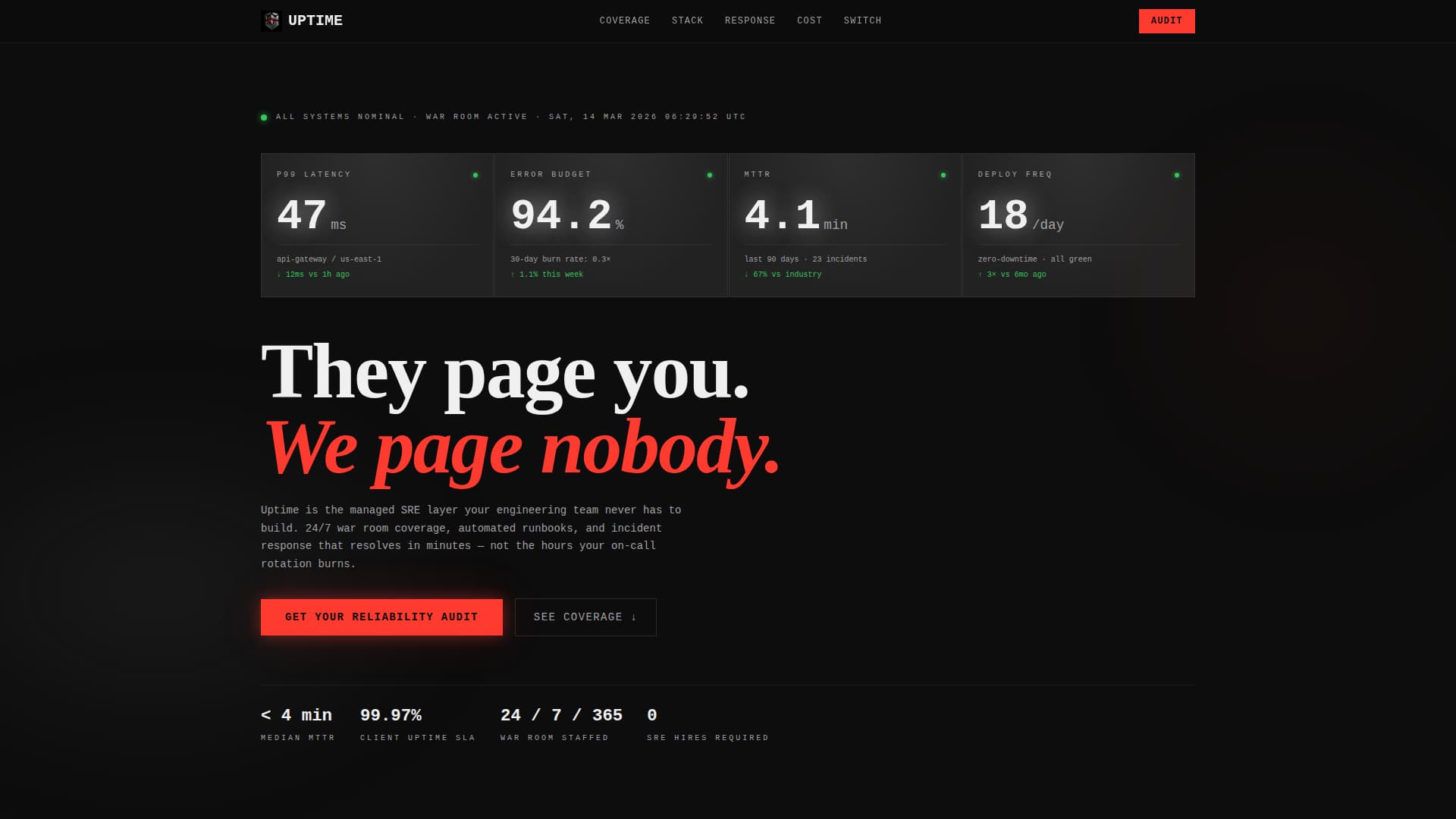Click the '0' SRE hires stat
Viewport: 1456px width, 819px height.
point(652,715)
